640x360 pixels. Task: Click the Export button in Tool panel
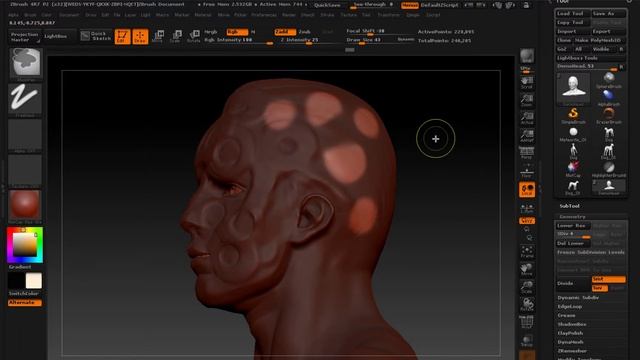click(x=609, y=31)
